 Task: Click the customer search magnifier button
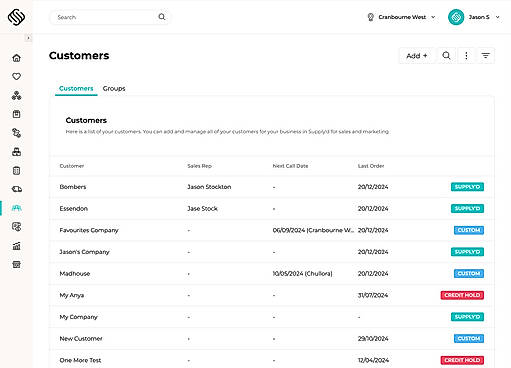coord(446,56)
